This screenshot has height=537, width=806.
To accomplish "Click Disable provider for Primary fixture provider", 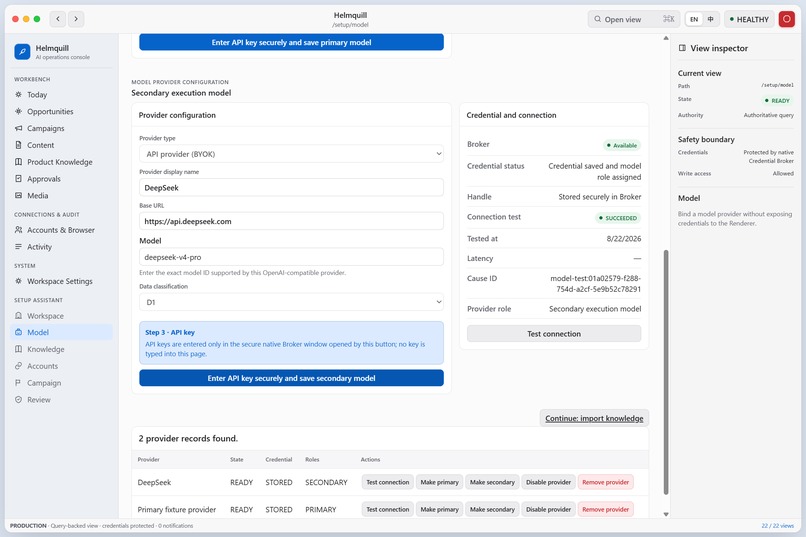I will (x=548, y=509).
